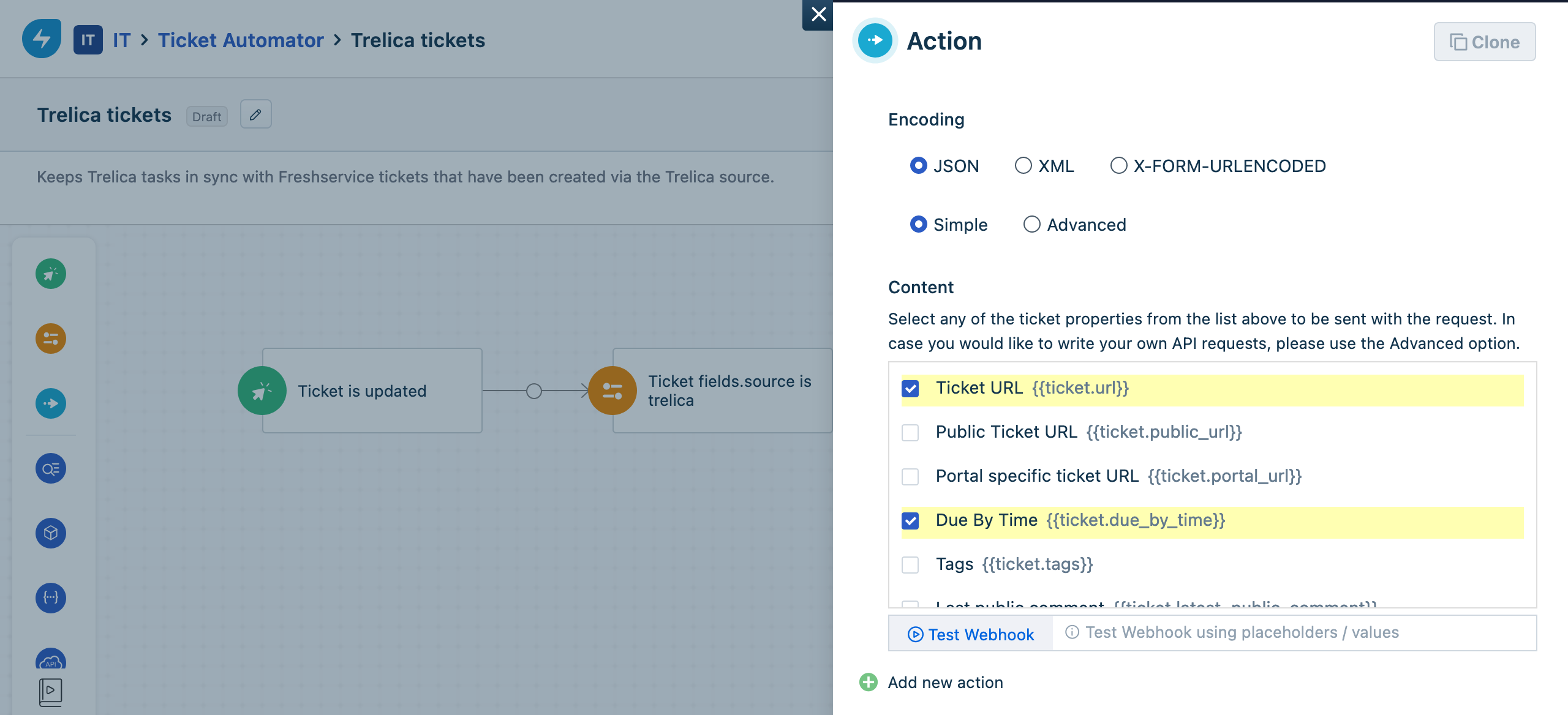Click the green plus Add new action icon
The height and width of the screenshot is (715, 1568).
click(x=869, y=682)
